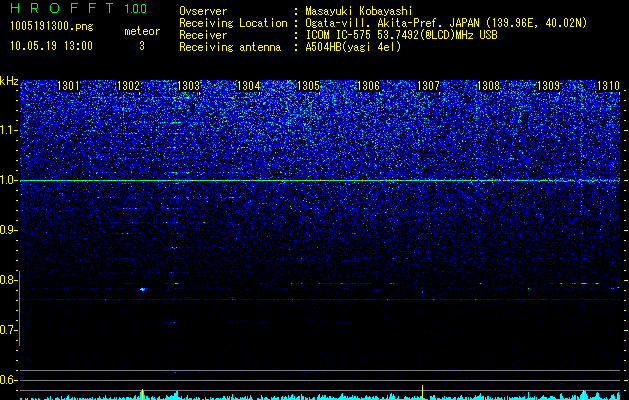Click the 0.7 kHz axis label

point(9,330)
